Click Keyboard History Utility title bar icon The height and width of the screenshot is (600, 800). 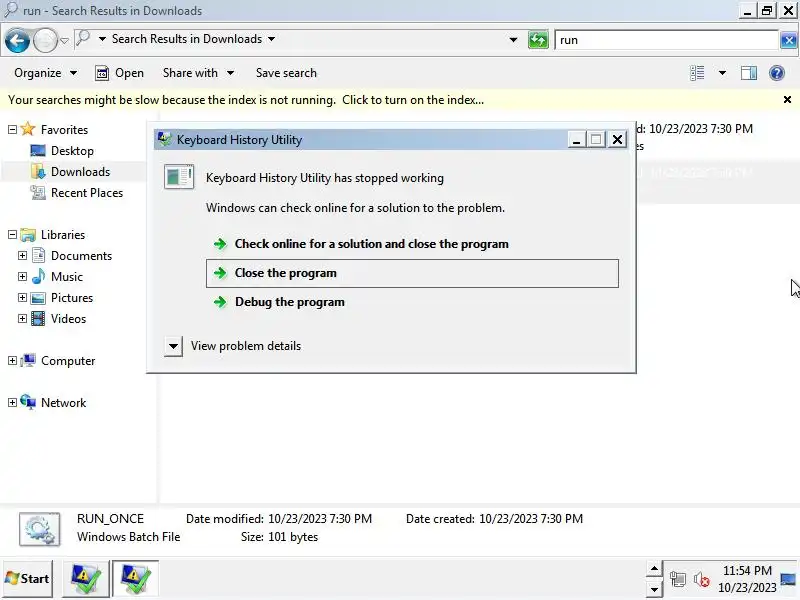[164, 139]
